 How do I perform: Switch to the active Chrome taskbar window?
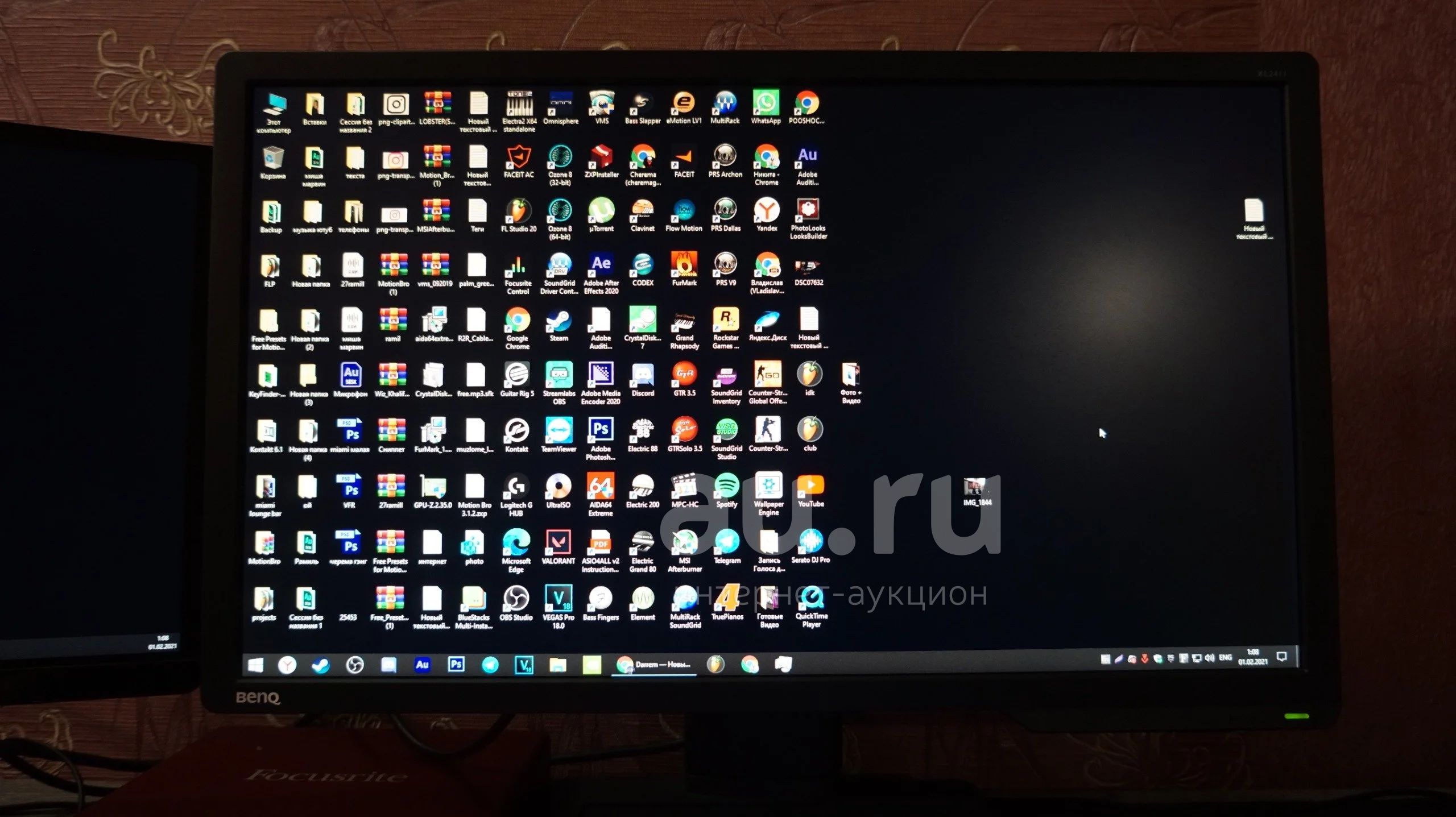click(x=654, y=664)
